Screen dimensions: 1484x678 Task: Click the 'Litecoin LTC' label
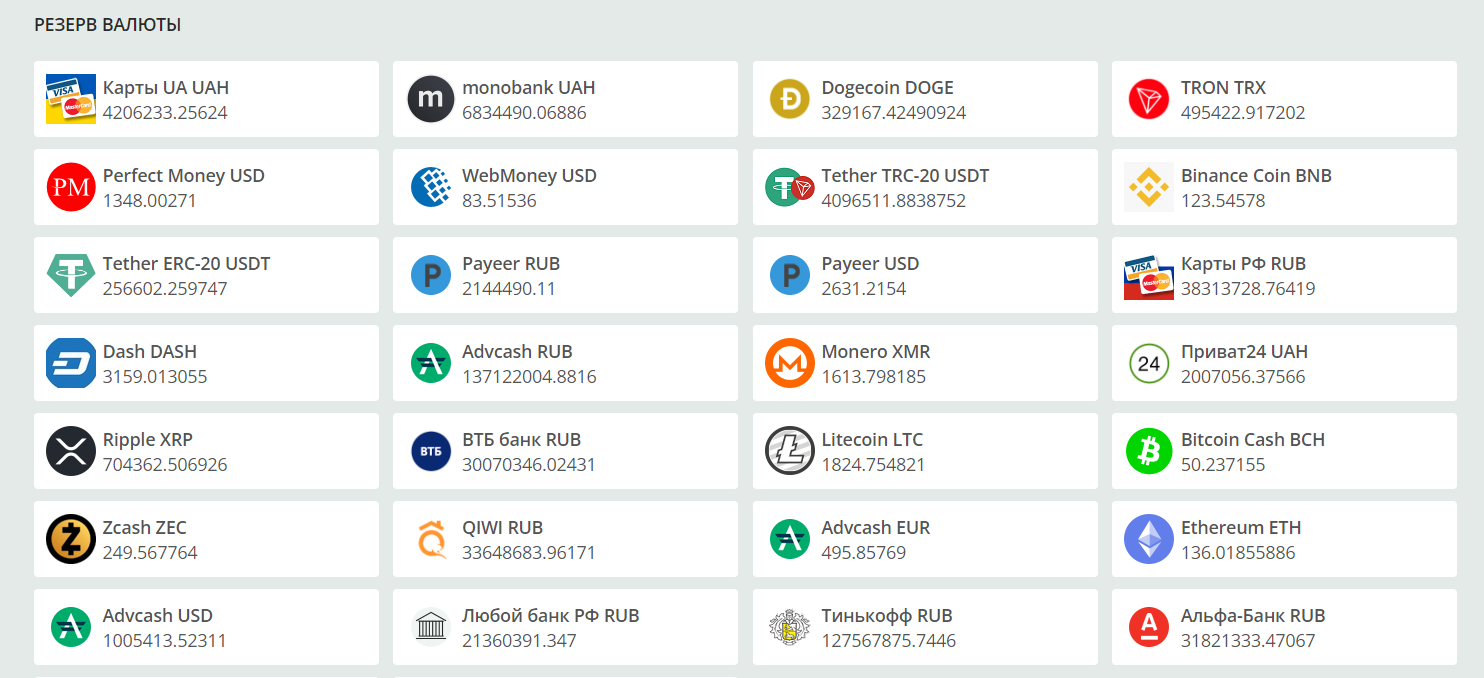873,439
